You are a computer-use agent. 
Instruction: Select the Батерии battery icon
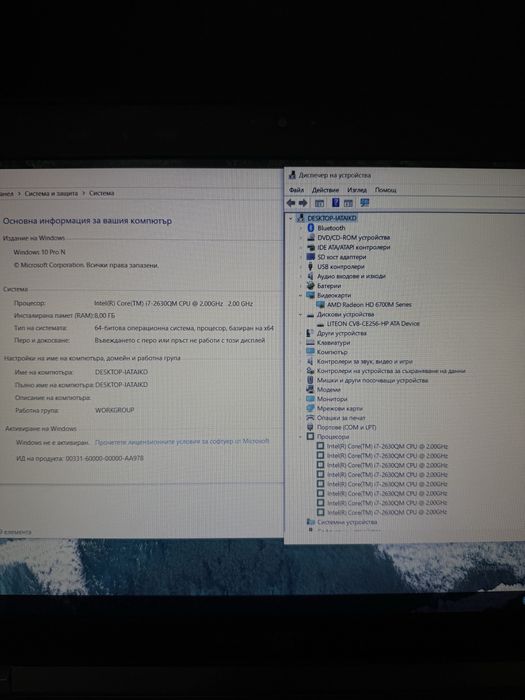click(311, 286)
